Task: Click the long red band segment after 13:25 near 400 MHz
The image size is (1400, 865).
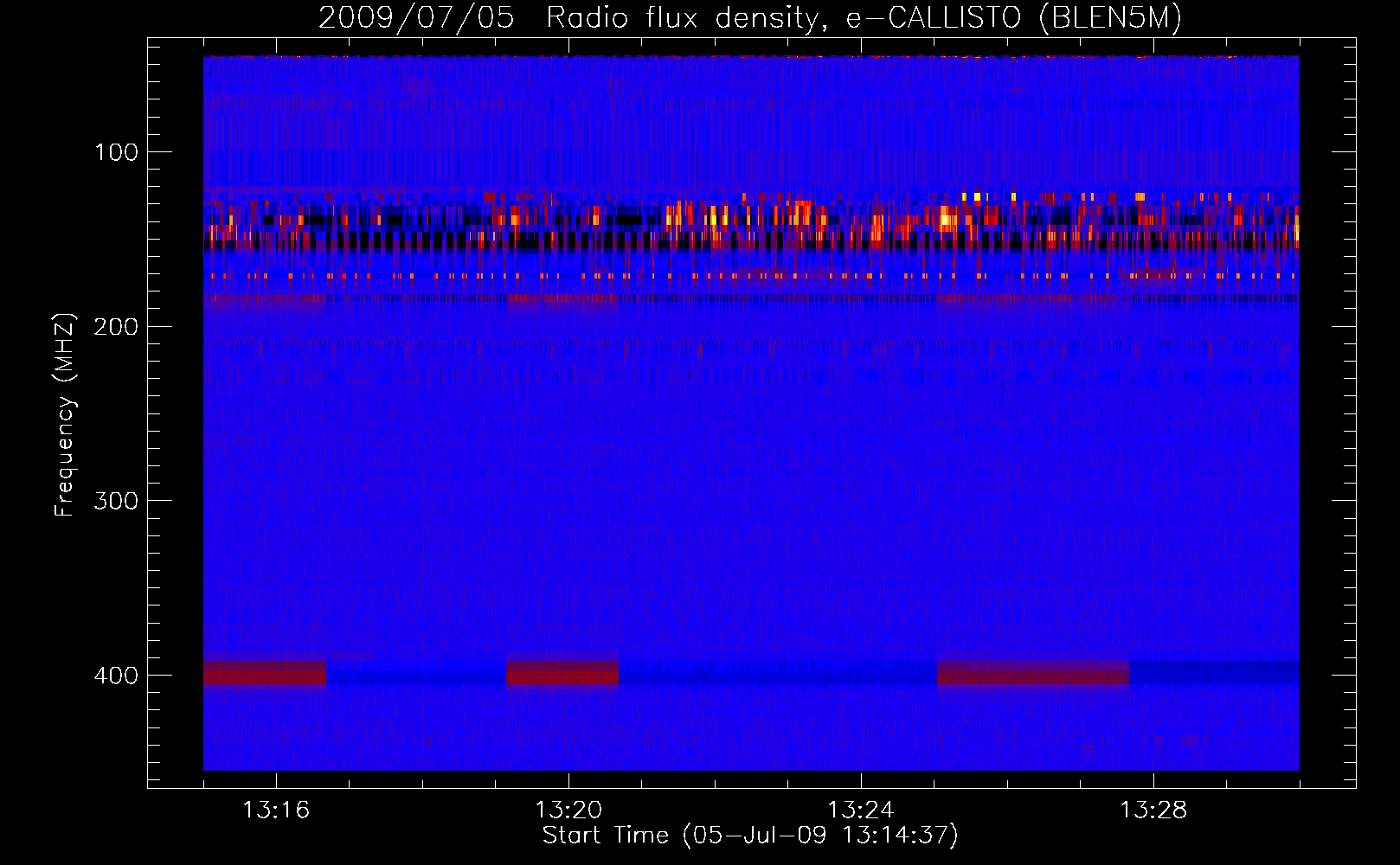Action: click(x=1033, y=673)
